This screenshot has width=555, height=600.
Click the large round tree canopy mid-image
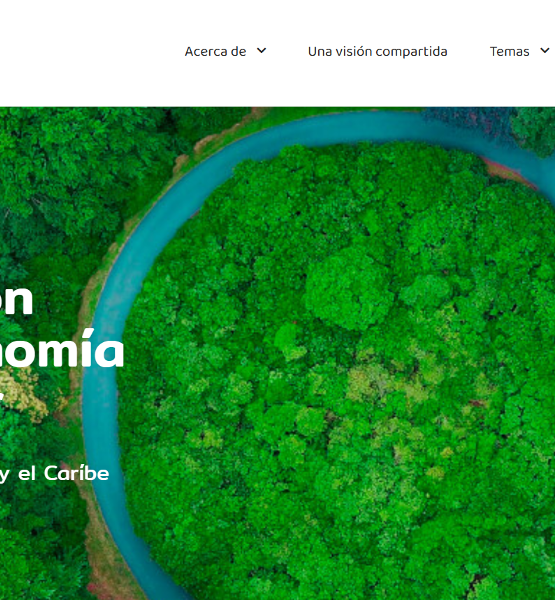pyautogui.click(x=348, y=289)
